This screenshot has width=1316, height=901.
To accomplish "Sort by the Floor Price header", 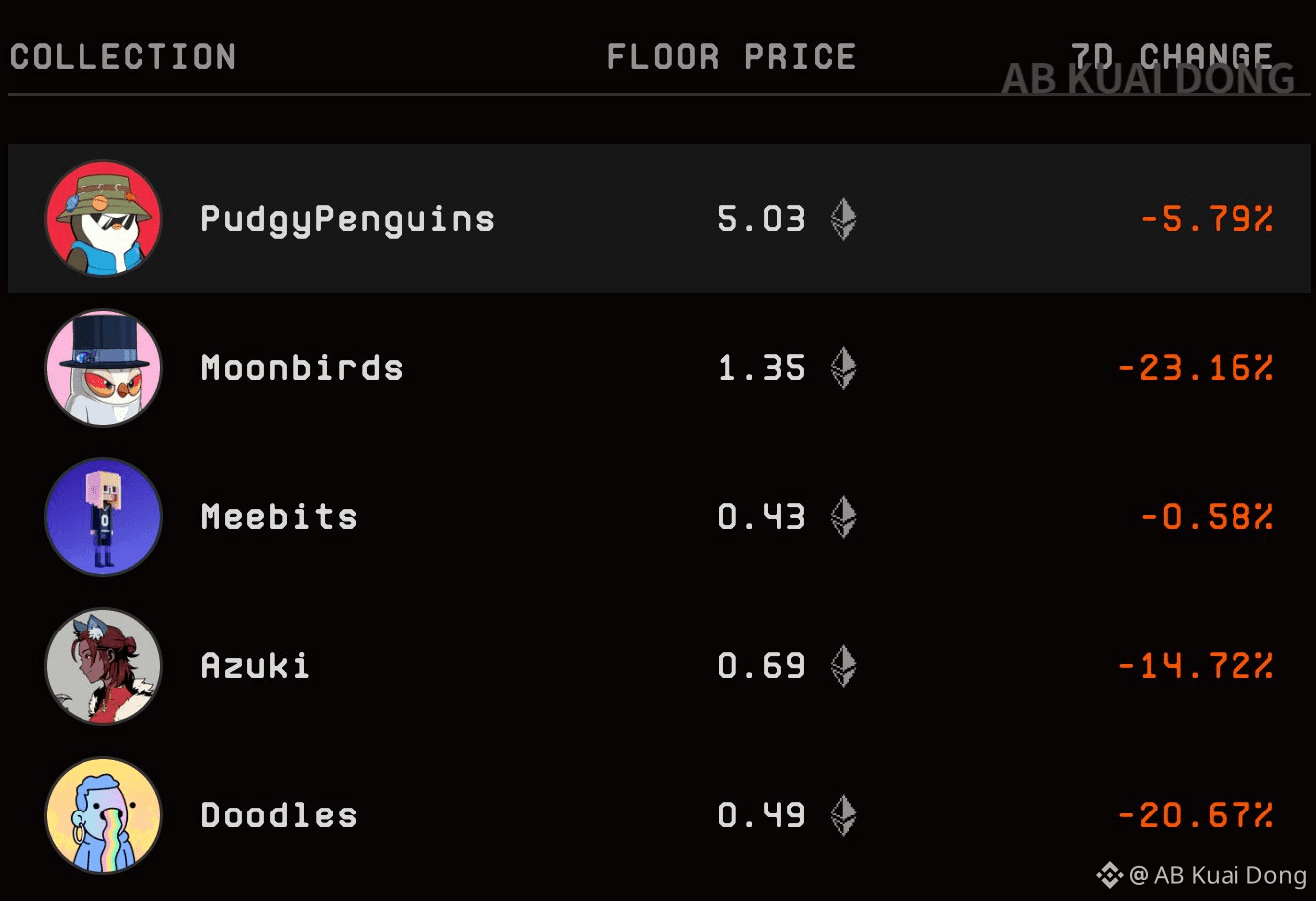I will click(732, 57).
